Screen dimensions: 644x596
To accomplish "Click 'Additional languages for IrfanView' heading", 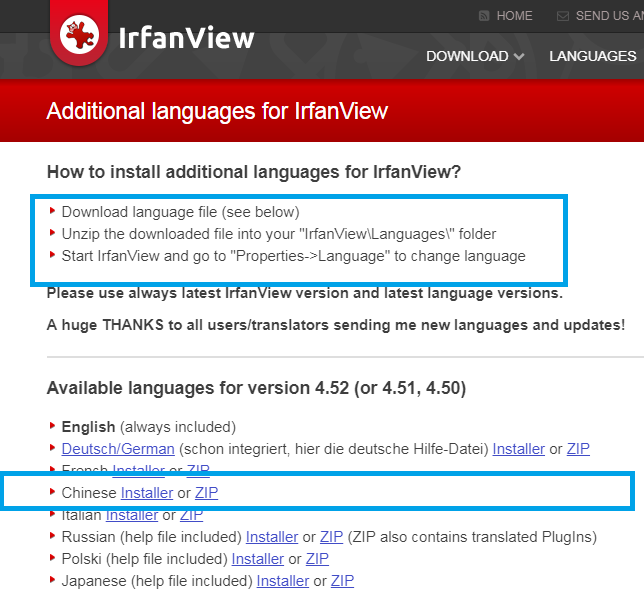I will (x=217, y=111).
